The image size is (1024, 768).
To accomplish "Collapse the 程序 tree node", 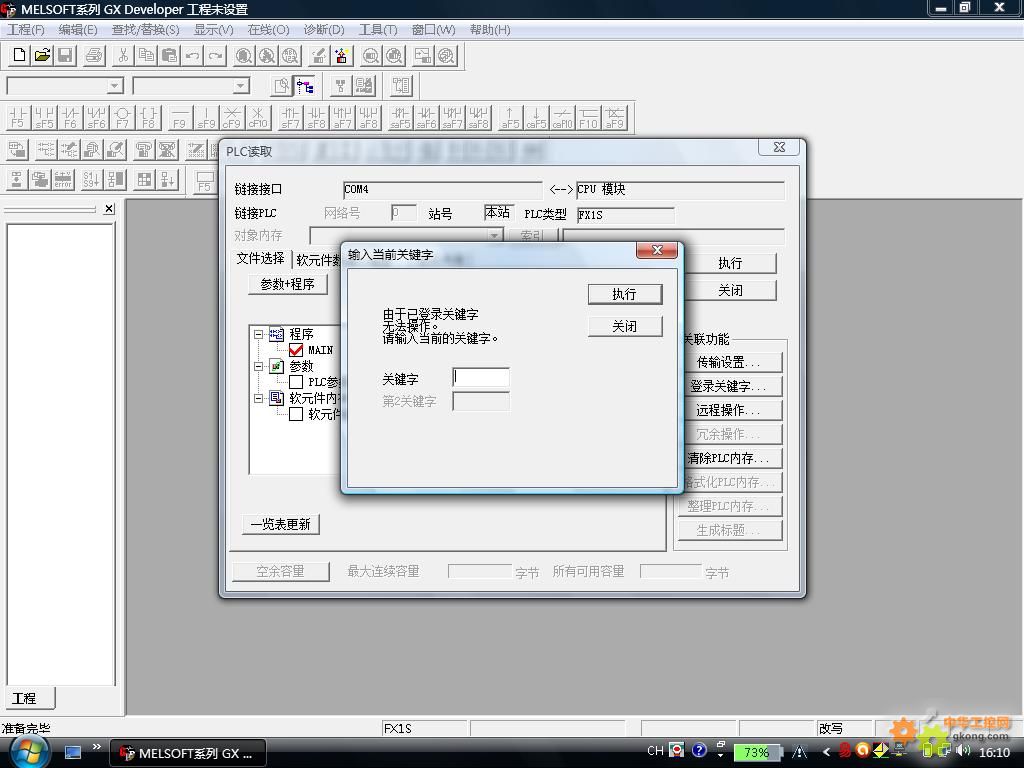I will tap(259, 334).
